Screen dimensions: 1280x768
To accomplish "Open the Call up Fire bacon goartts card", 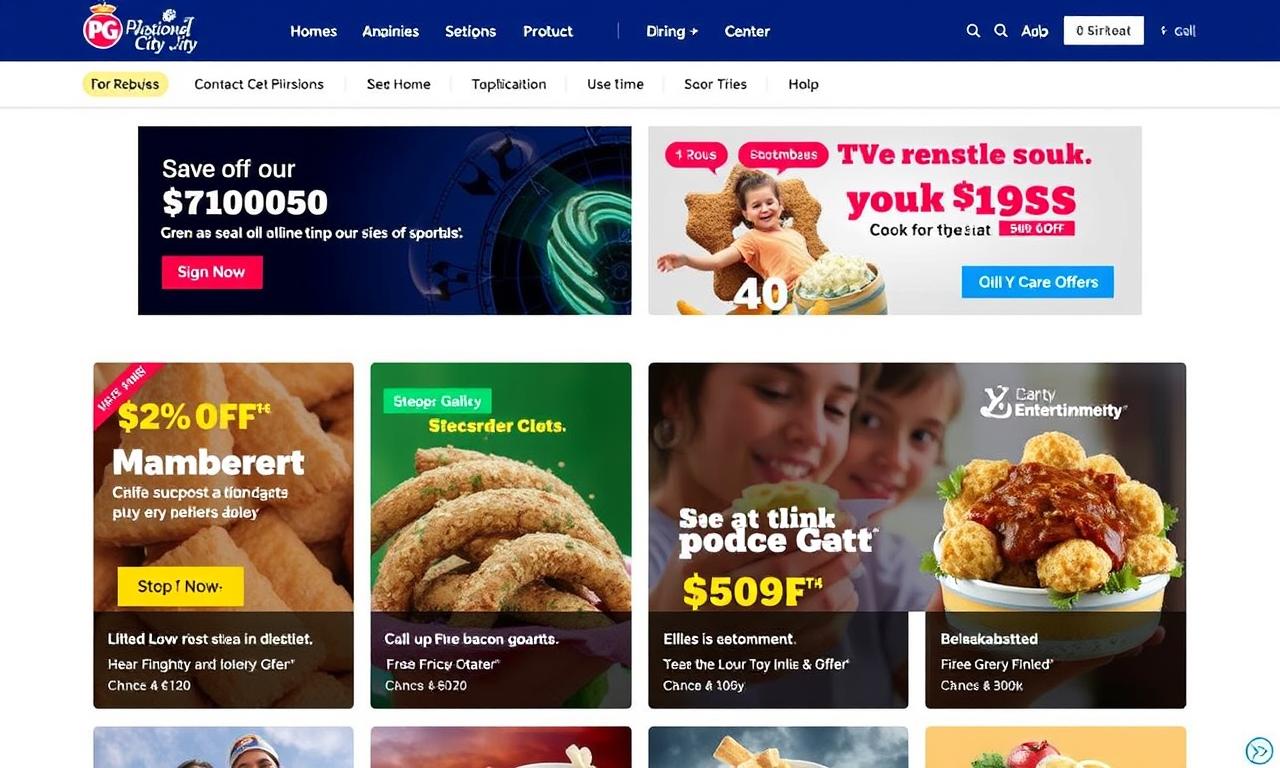I will tap(501, 661).
